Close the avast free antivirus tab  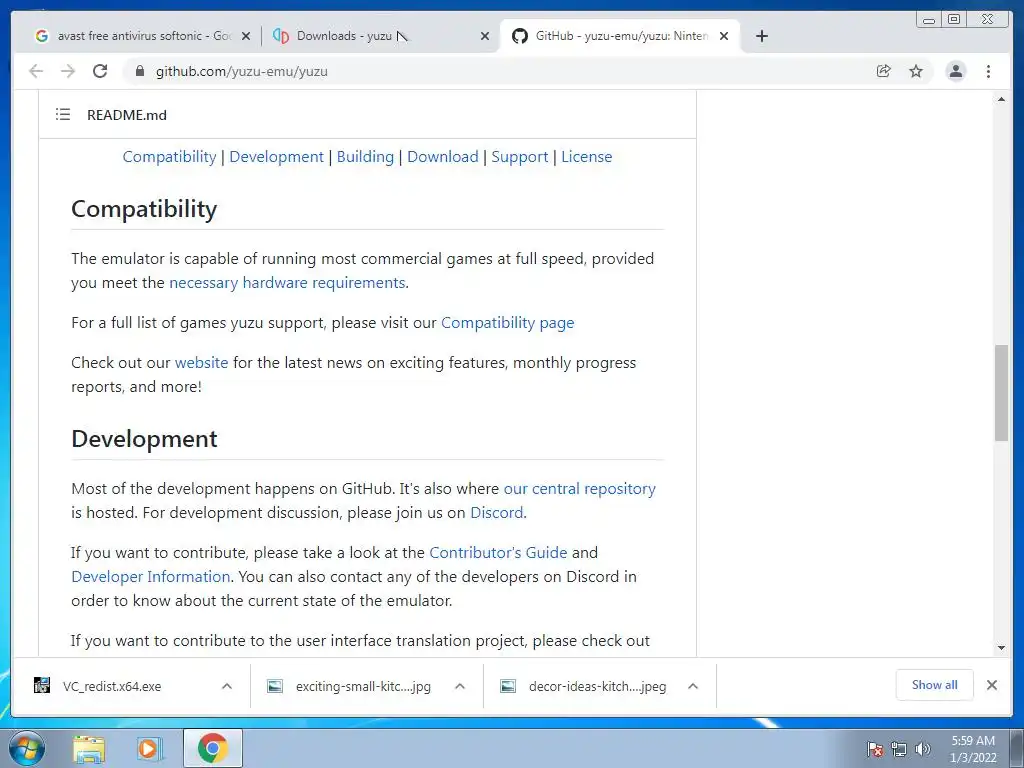(x=246, y=36)
